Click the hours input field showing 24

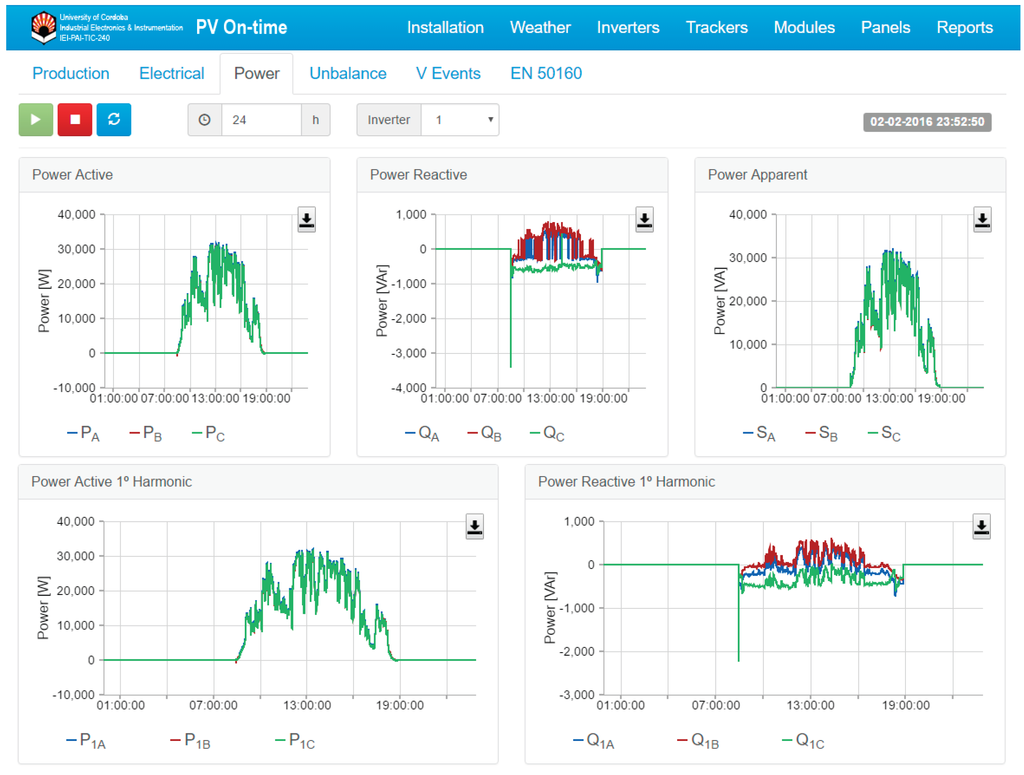coord(261,120)
